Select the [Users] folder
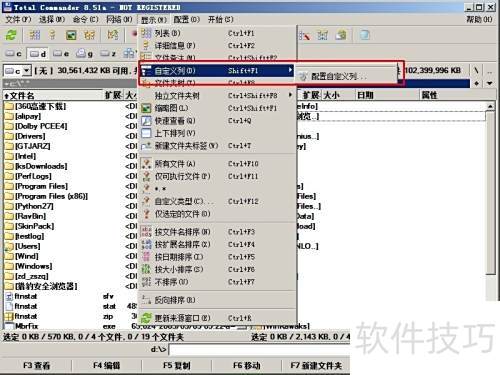This screenshot has width=500, height=375. point(23,246)
